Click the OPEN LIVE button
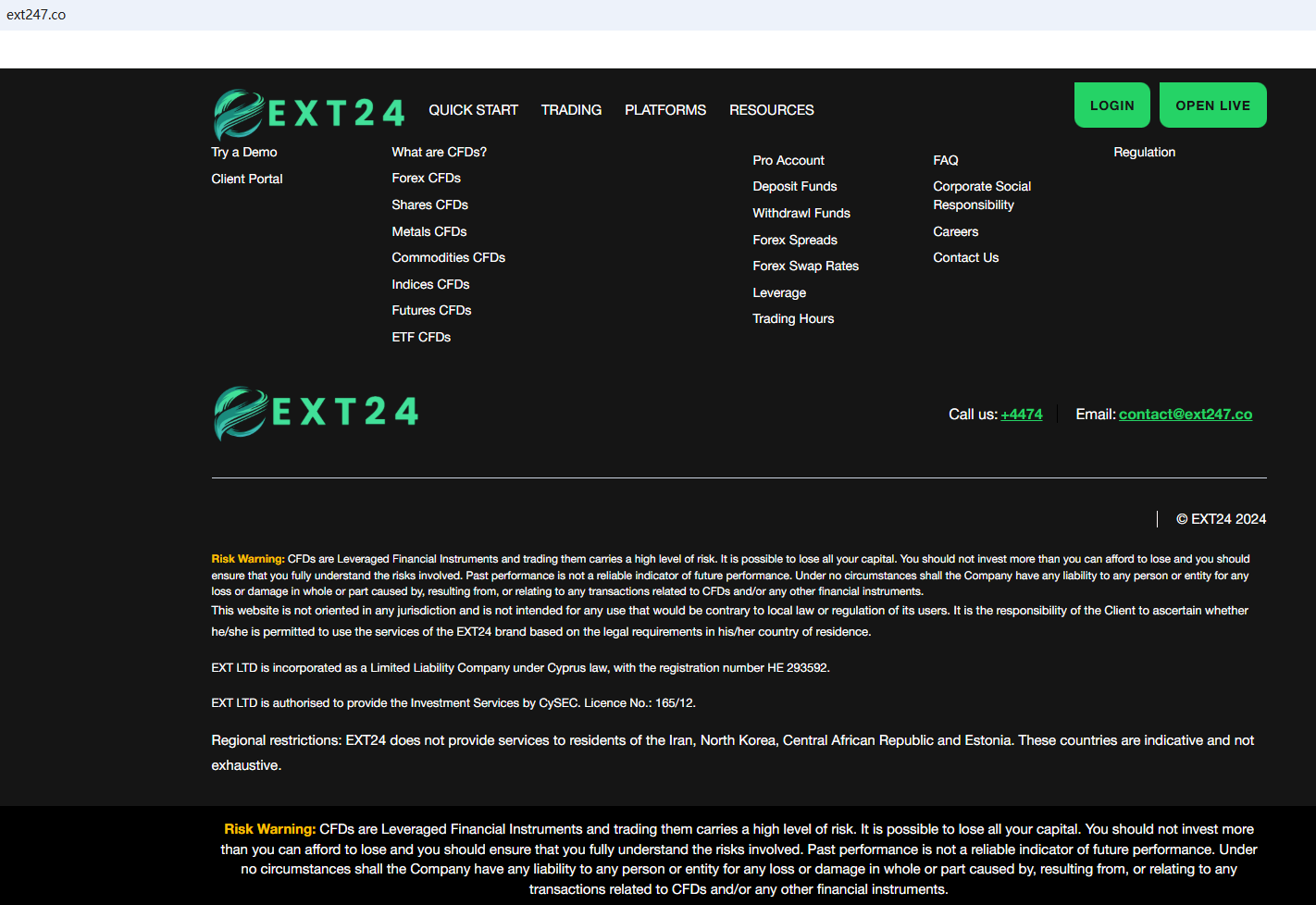Screen dimensions: 1316x905 [1213, 105]
